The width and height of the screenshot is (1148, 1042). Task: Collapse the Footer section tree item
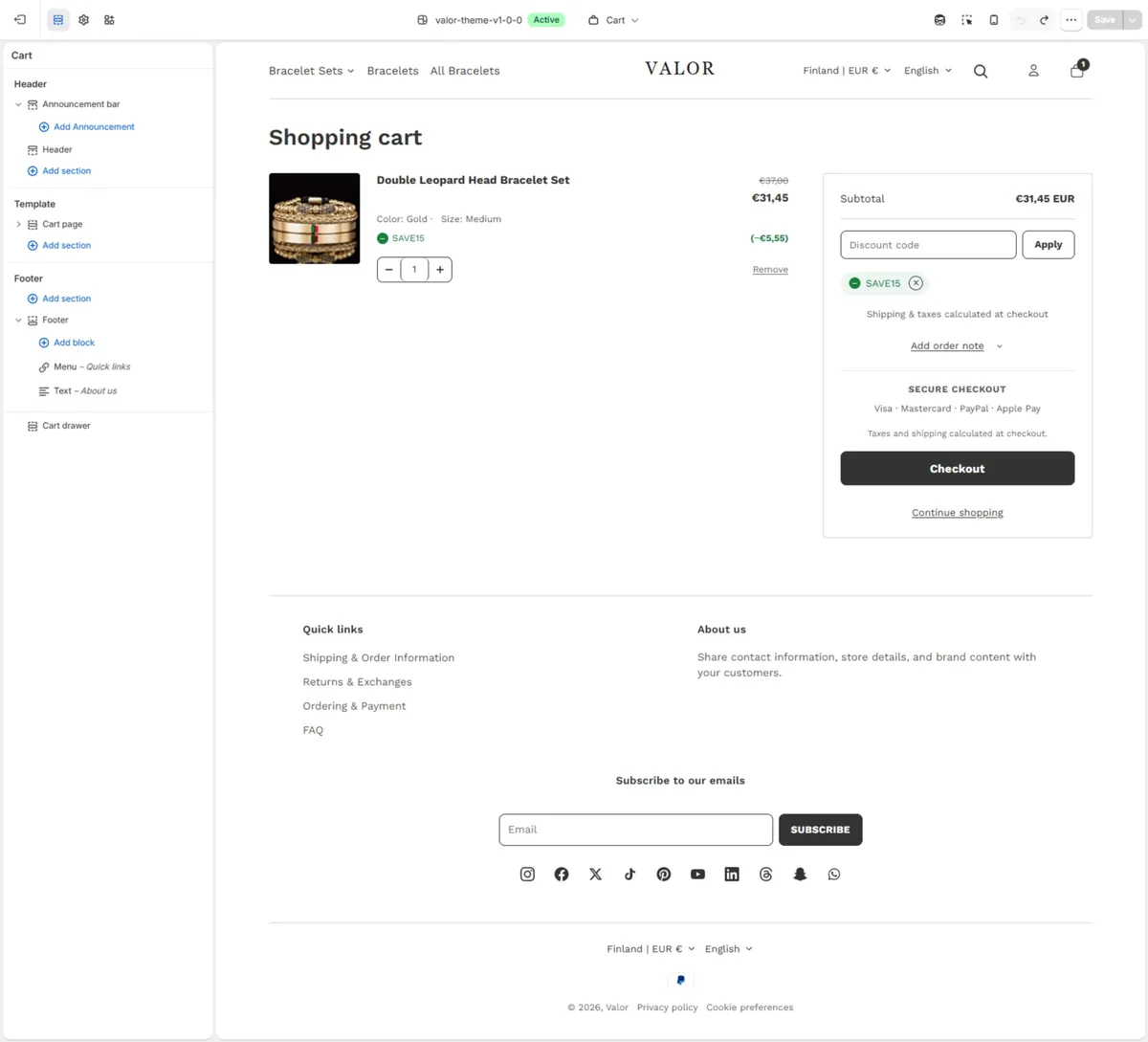18,321
